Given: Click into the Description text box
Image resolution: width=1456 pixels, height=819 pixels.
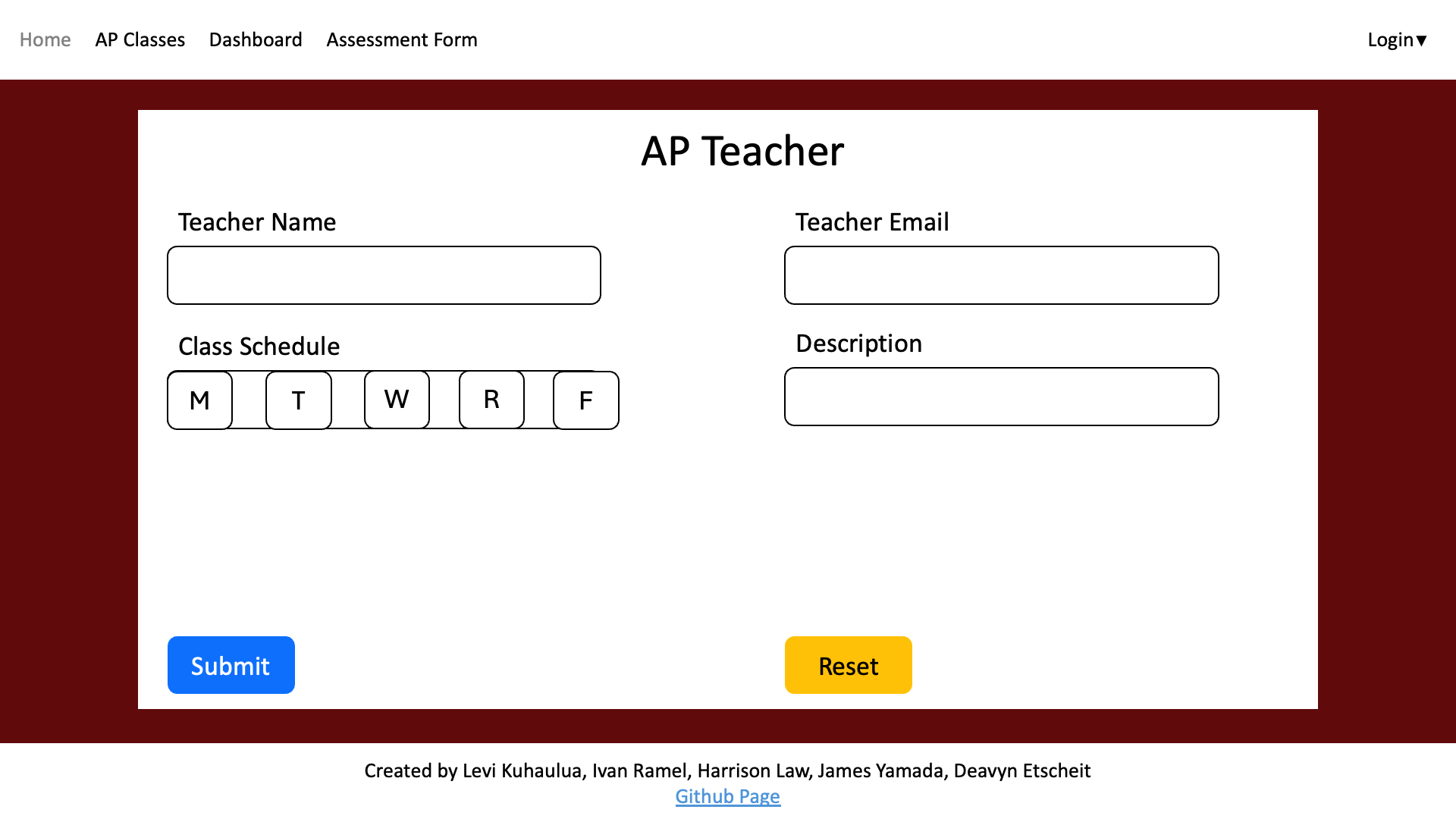Looking at the screenshot, I should tap(1001, 397).
